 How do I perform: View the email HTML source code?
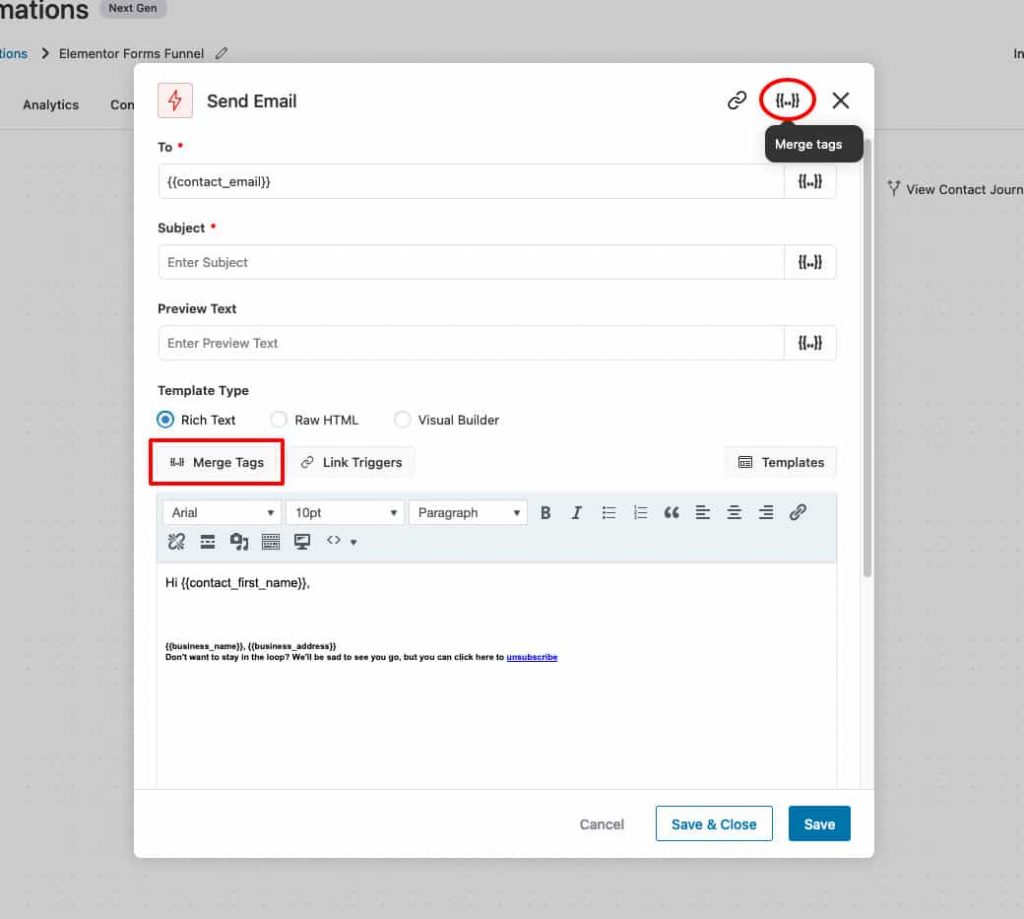[334, 541]
